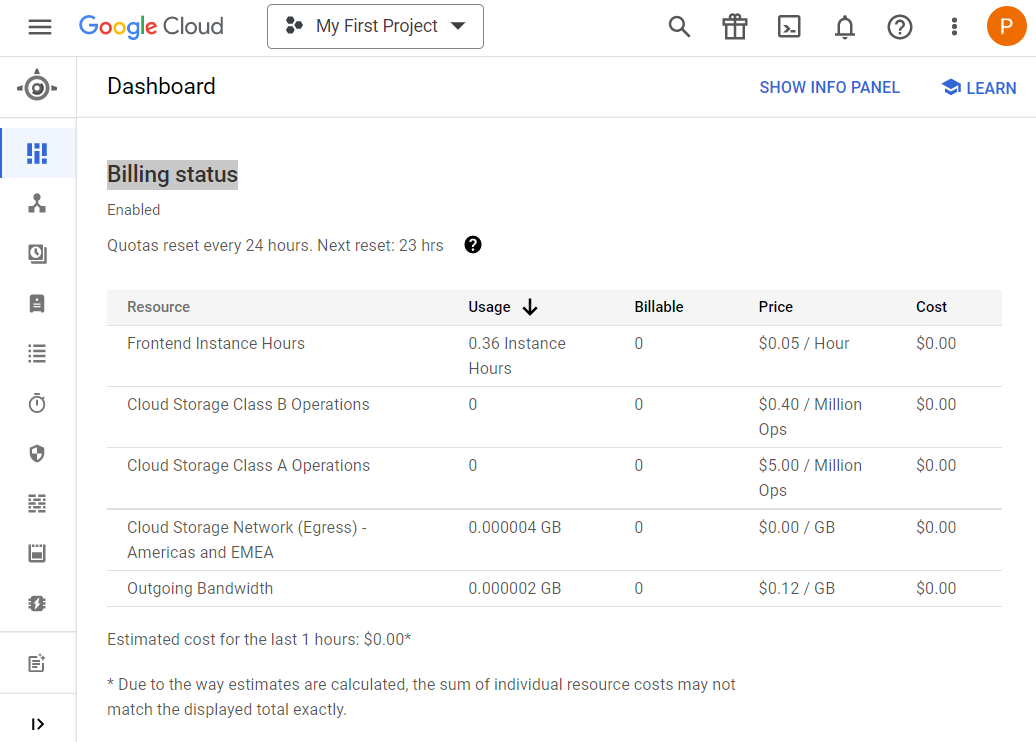Open the main navigation hamburger menu
1036x742 pixels.
40,27
